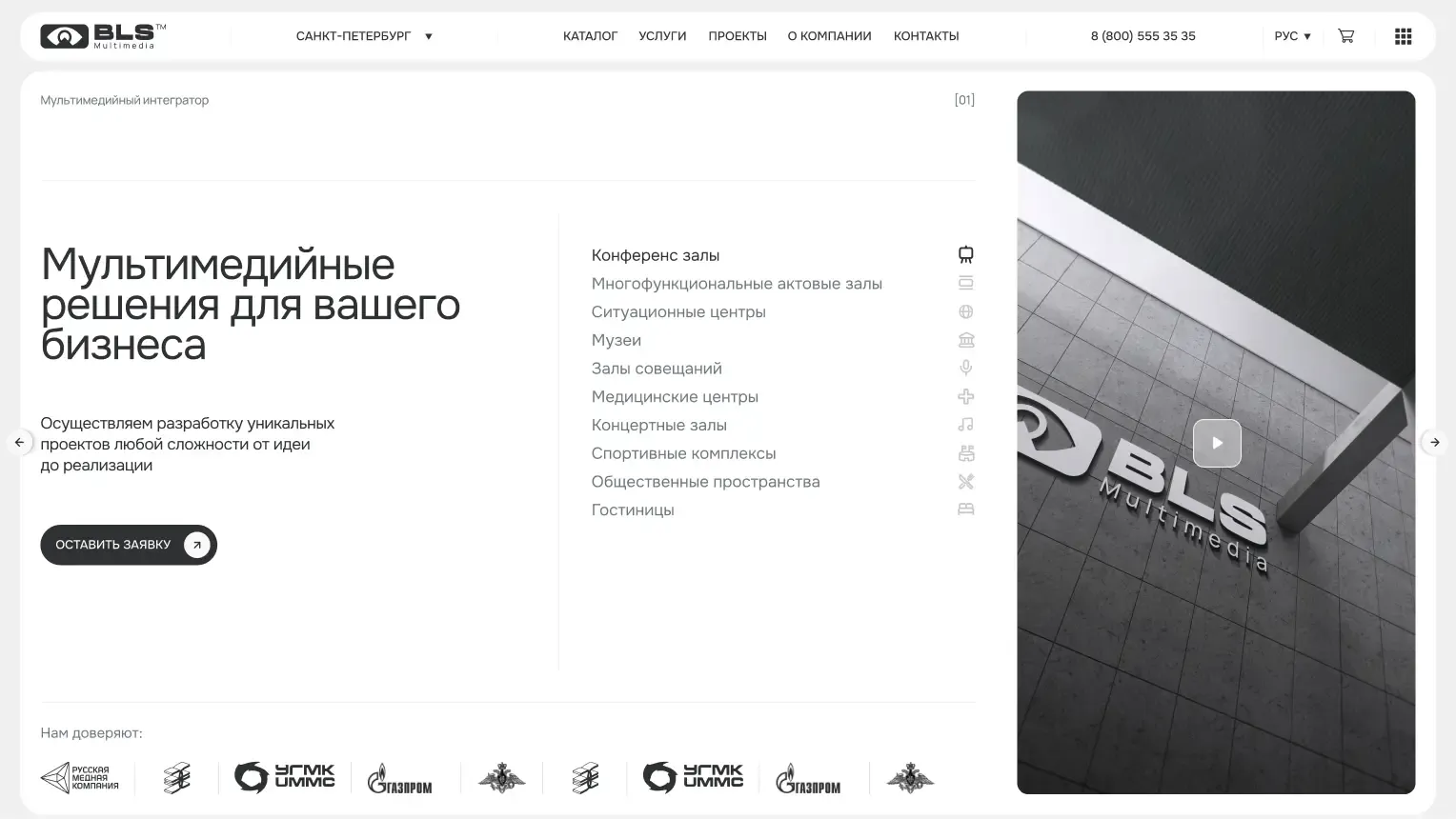
Task: Click the globe icon for Ситуационные центры
Action: coord(965,311)
